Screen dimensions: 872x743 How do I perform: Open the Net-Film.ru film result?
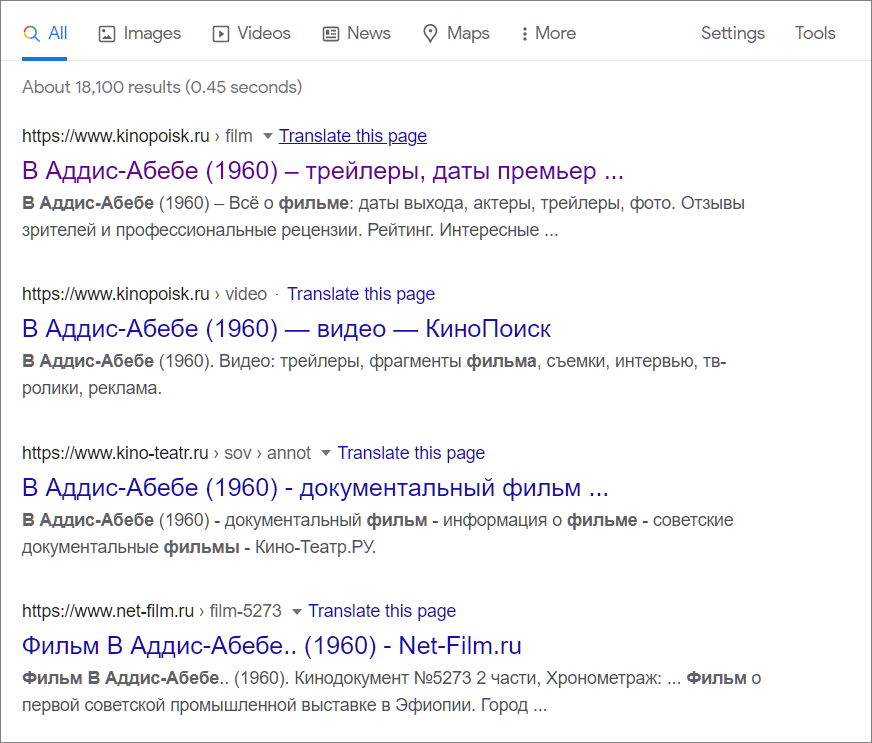[272, 646]
